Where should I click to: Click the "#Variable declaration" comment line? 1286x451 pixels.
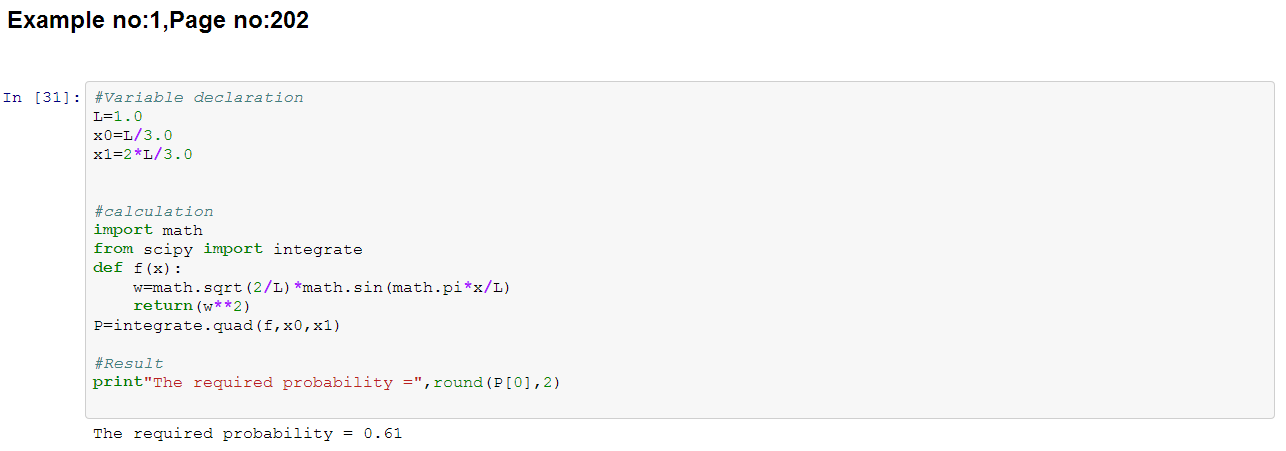(198, 98)
